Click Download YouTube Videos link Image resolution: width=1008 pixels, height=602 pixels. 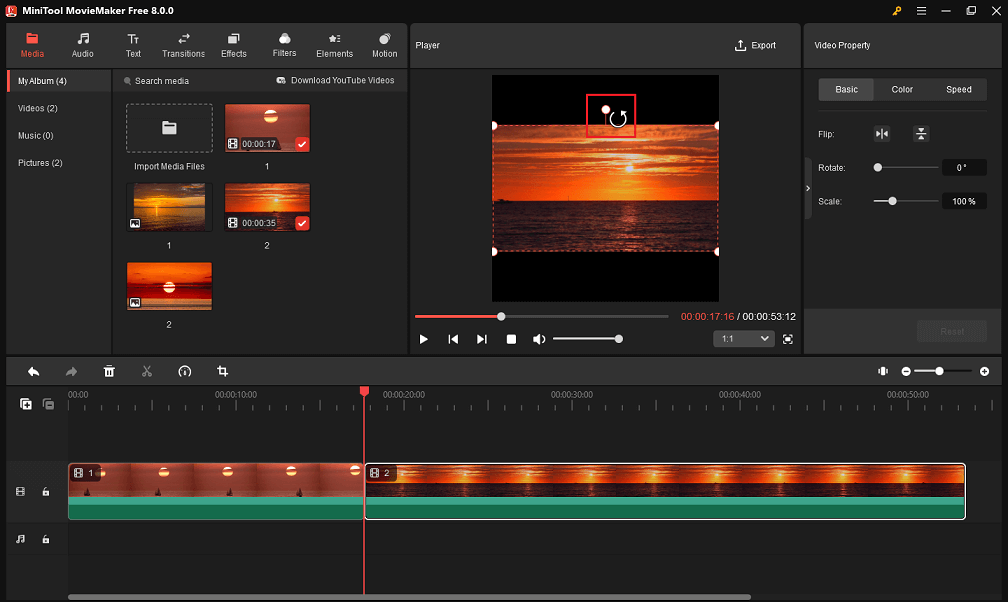coord(336,80)
